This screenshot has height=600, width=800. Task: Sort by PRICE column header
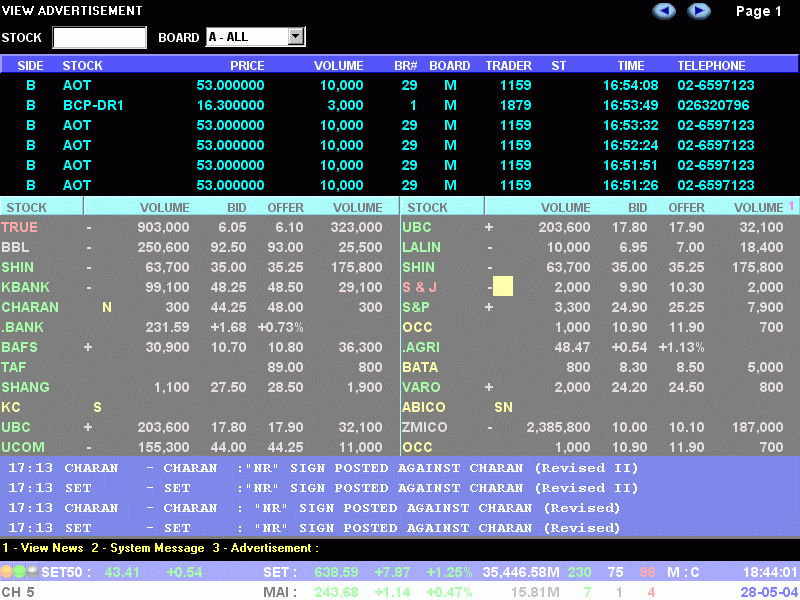pos(247,65)
